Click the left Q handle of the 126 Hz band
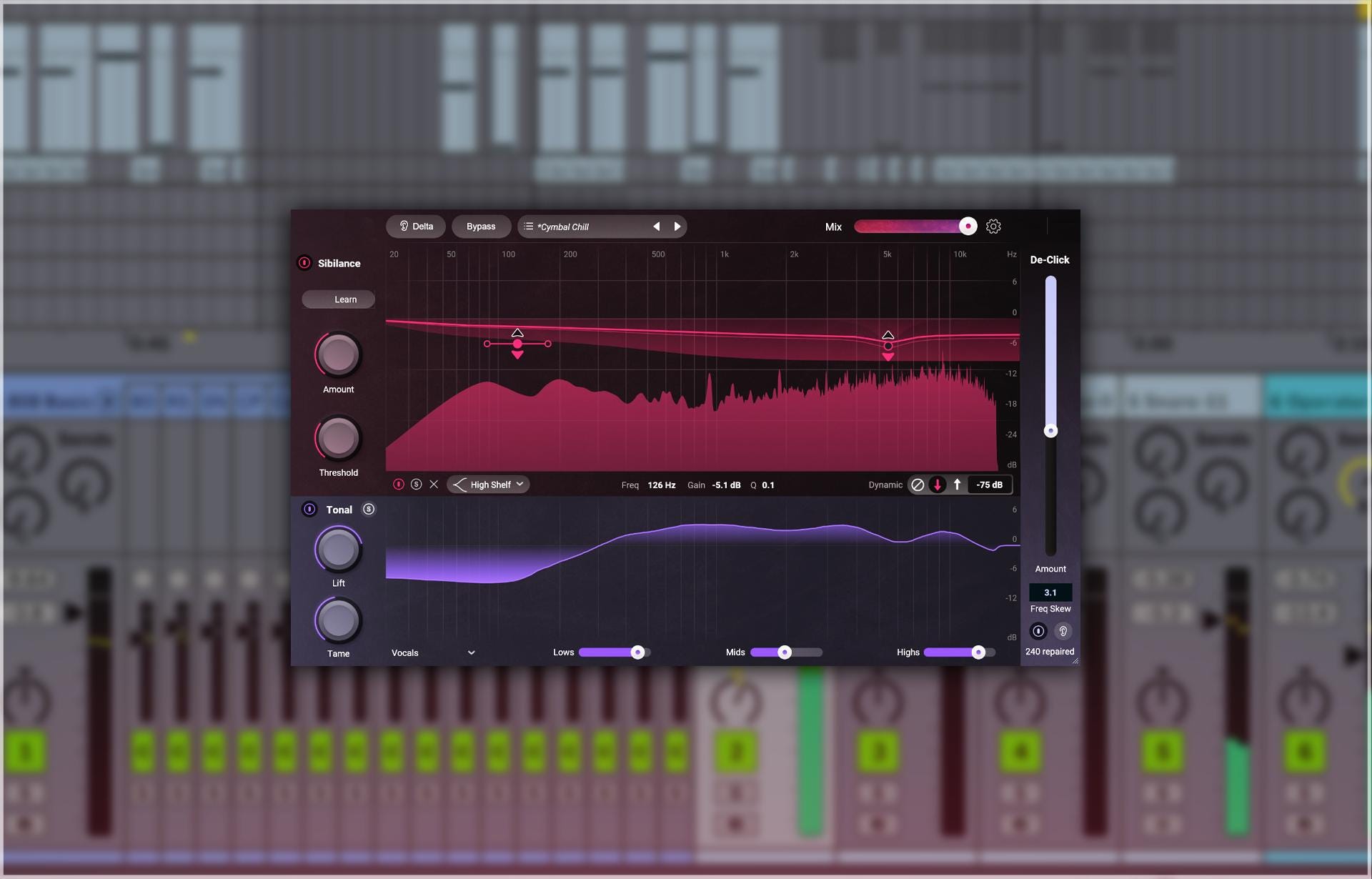The image size is (1372, 879). (487, 344)
